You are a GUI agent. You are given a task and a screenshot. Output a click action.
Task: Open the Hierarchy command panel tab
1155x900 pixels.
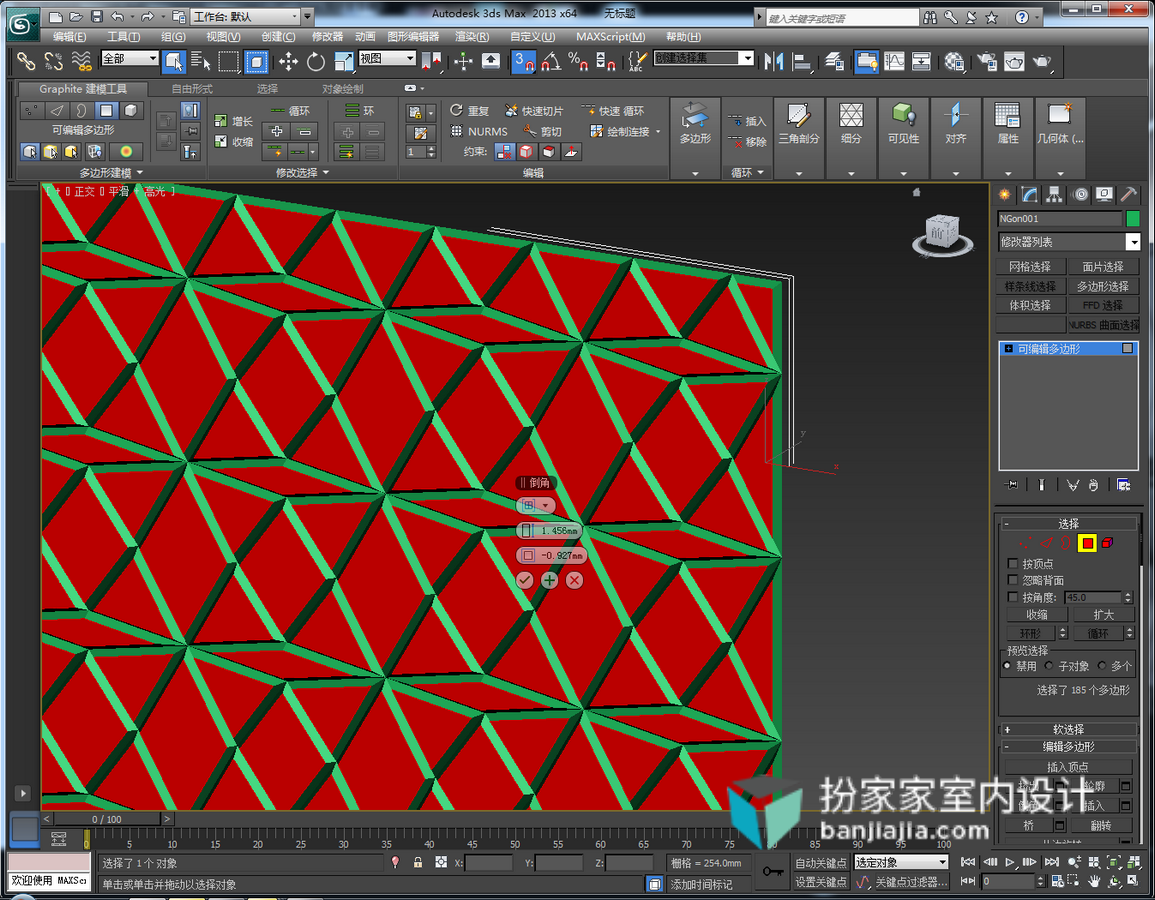click(x=1054, y=194)
